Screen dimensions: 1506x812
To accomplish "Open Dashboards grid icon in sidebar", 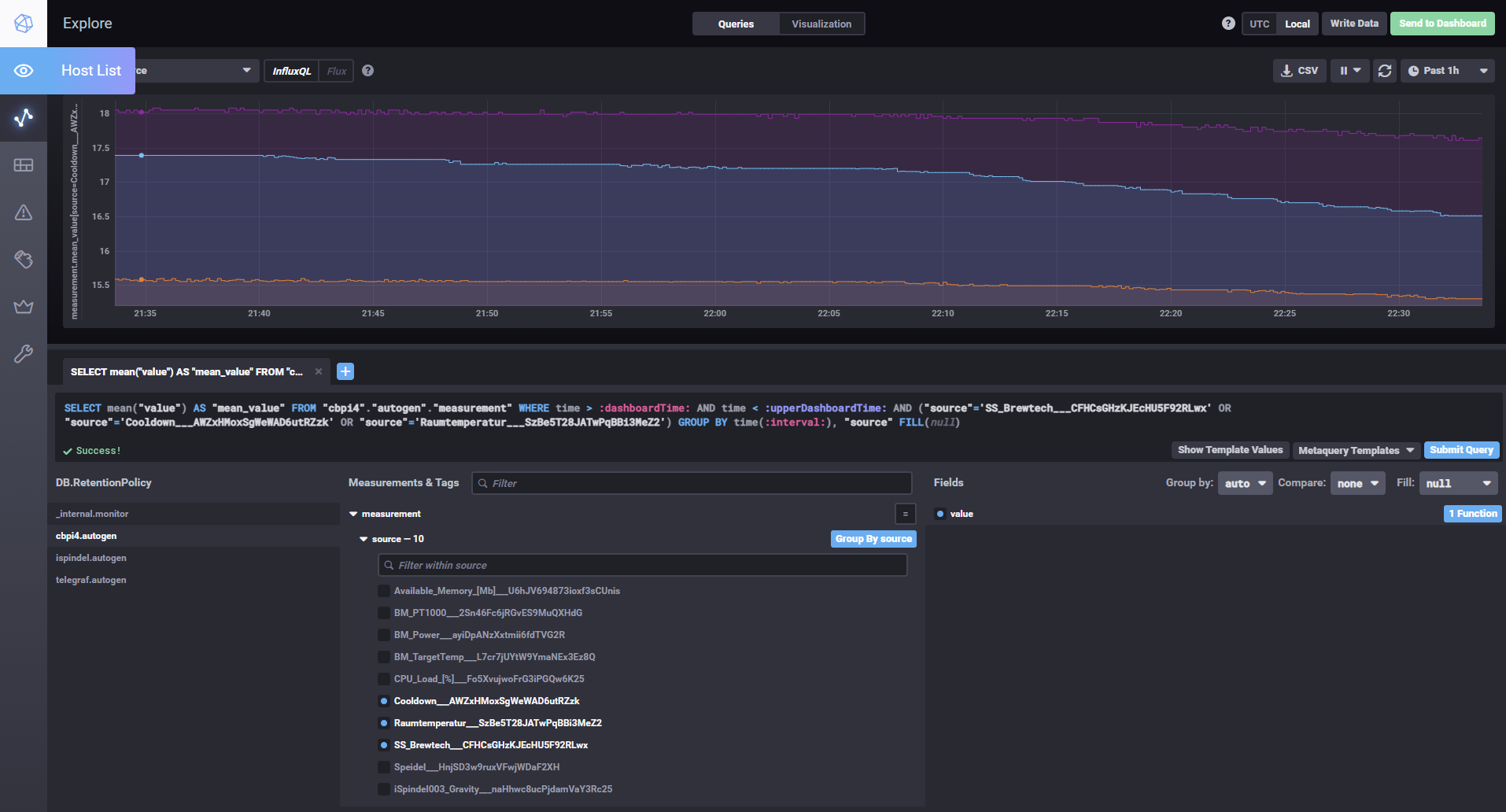I will (24, 165).
